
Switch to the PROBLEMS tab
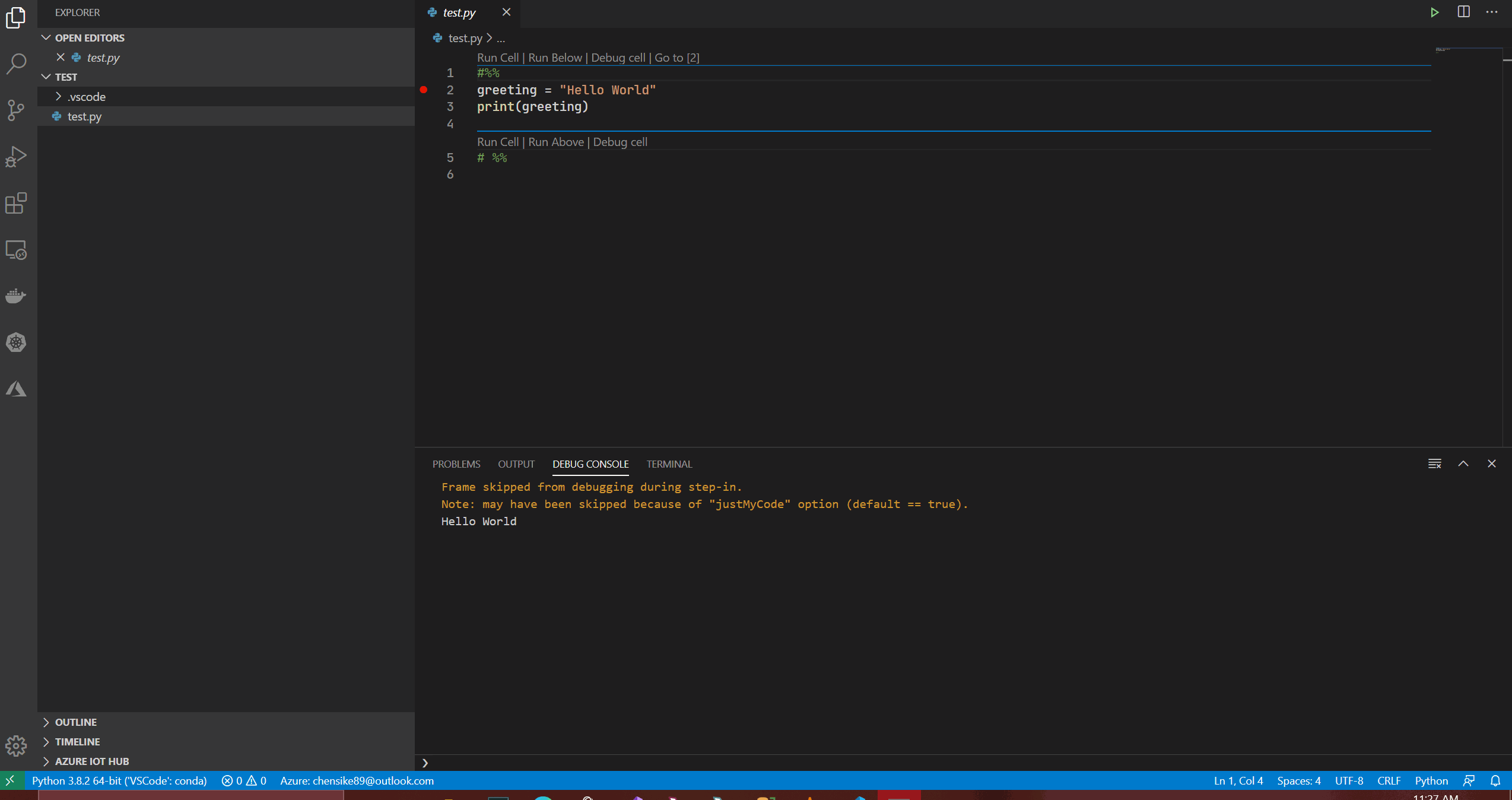[x=456, y=464]
